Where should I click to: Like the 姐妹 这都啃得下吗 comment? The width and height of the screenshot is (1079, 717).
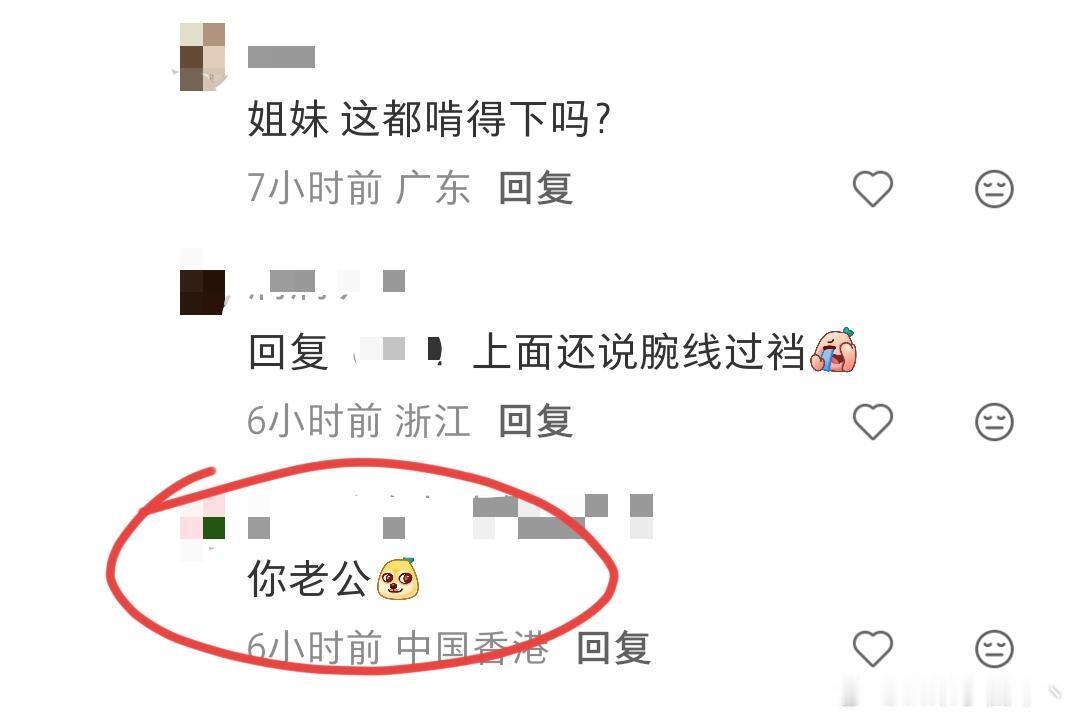point(873,189)
